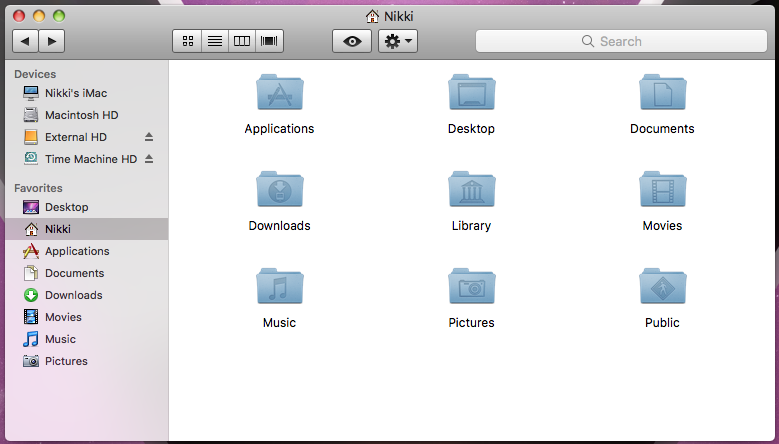Click the "Library" folder name label

click(x=471, y=226)
